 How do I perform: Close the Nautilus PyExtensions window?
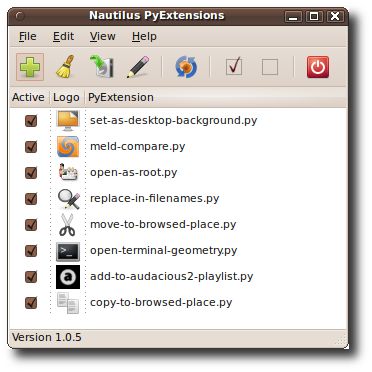point(335,16)
